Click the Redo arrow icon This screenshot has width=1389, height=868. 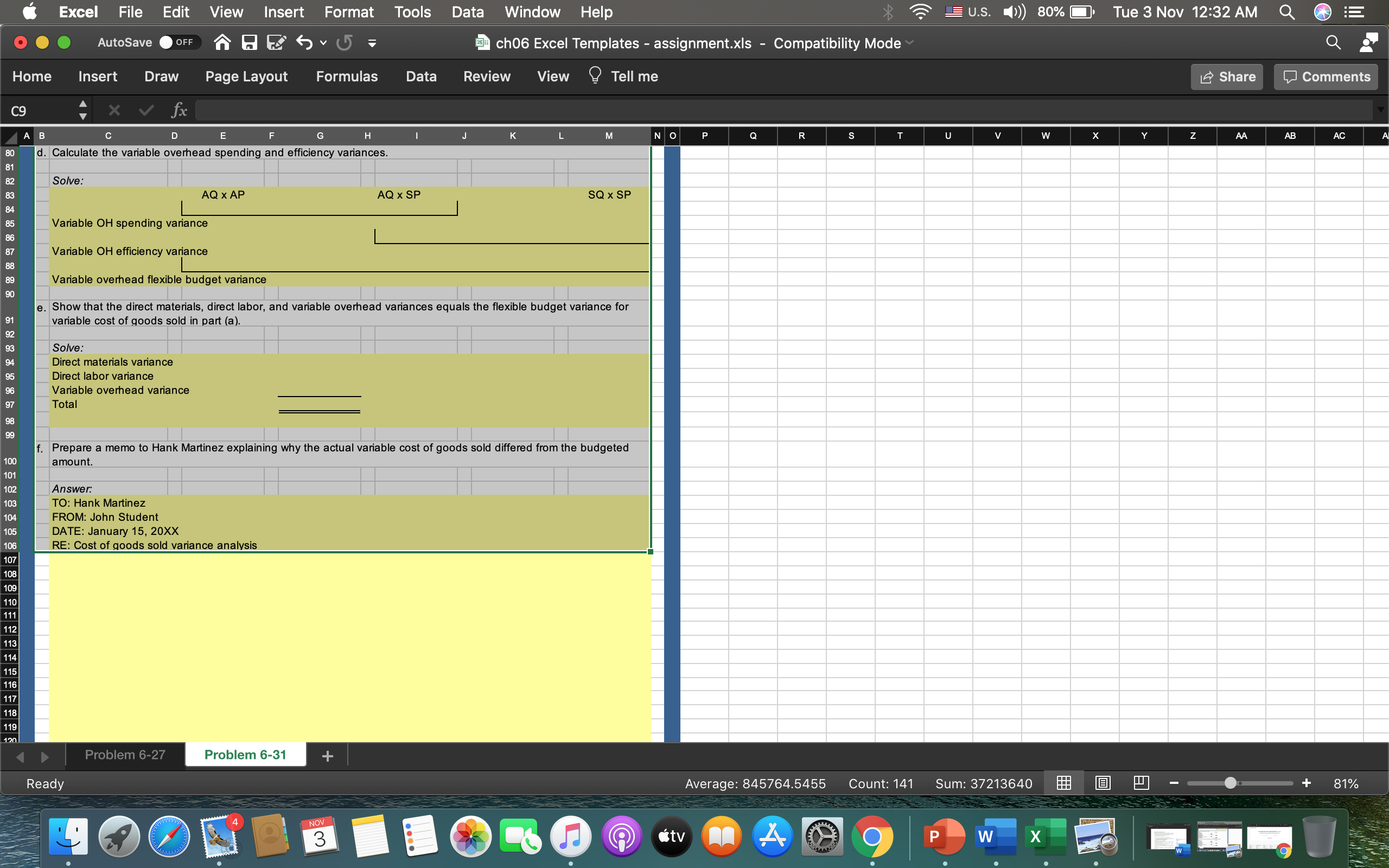pyautogui.click(x=345, y=42)
